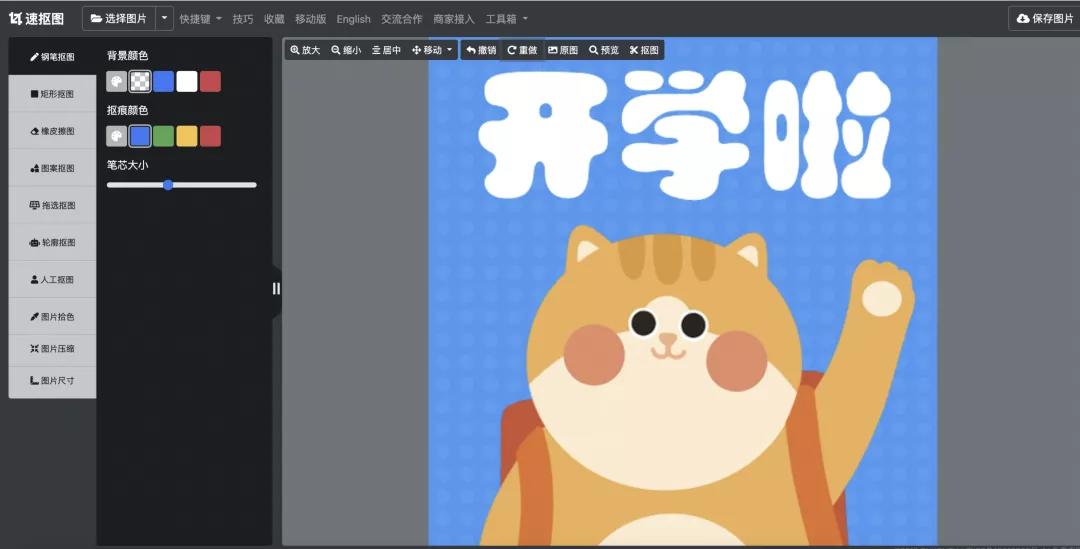The width and height of the screenshot is (1080, 549).
Task: Select the 图片拾色 color picker tool
Action: pyautogui.click(x=52, y=317)
